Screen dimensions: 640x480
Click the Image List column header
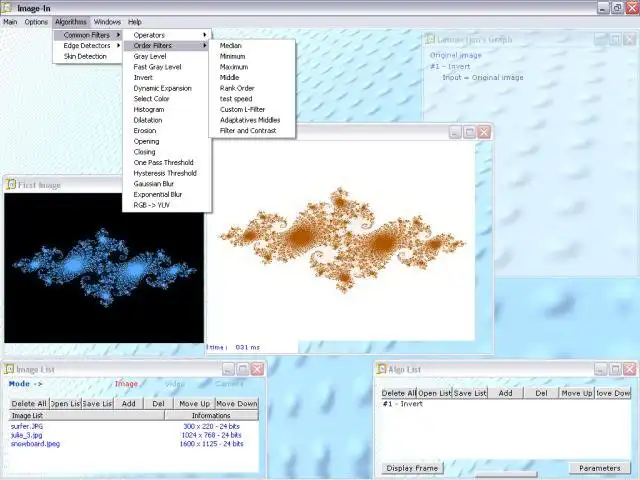87,416
